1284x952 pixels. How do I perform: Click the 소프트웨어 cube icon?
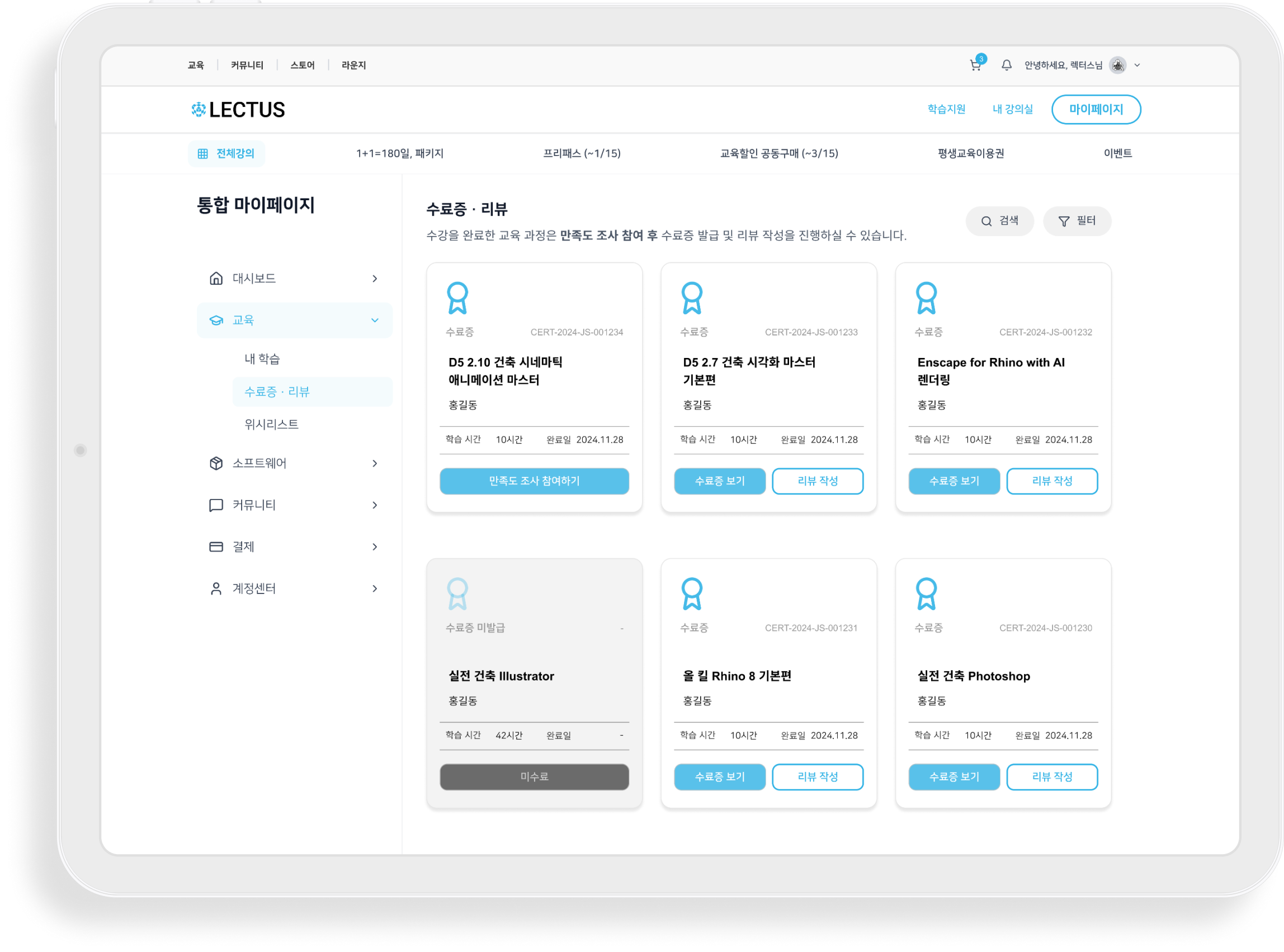[x=216, y=463]
